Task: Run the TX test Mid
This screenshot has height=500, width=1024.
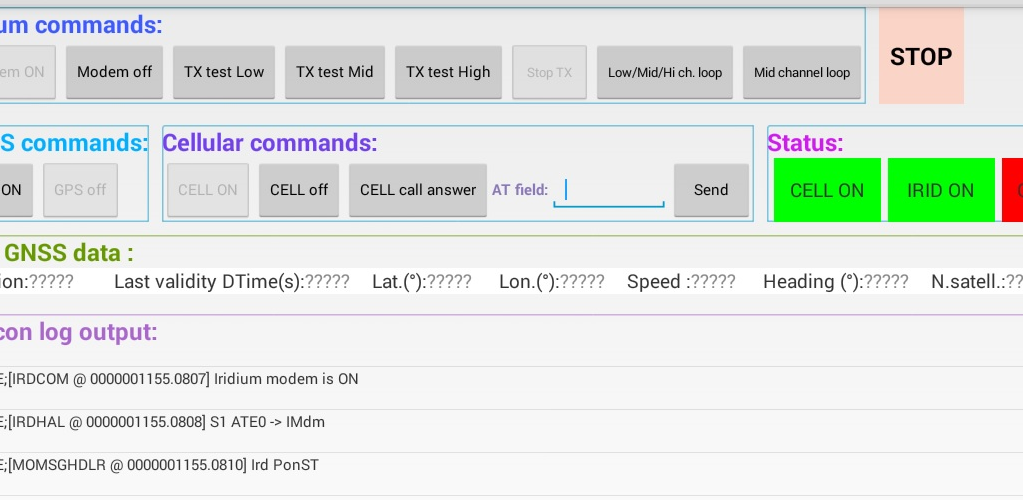Action: (334, 72)
